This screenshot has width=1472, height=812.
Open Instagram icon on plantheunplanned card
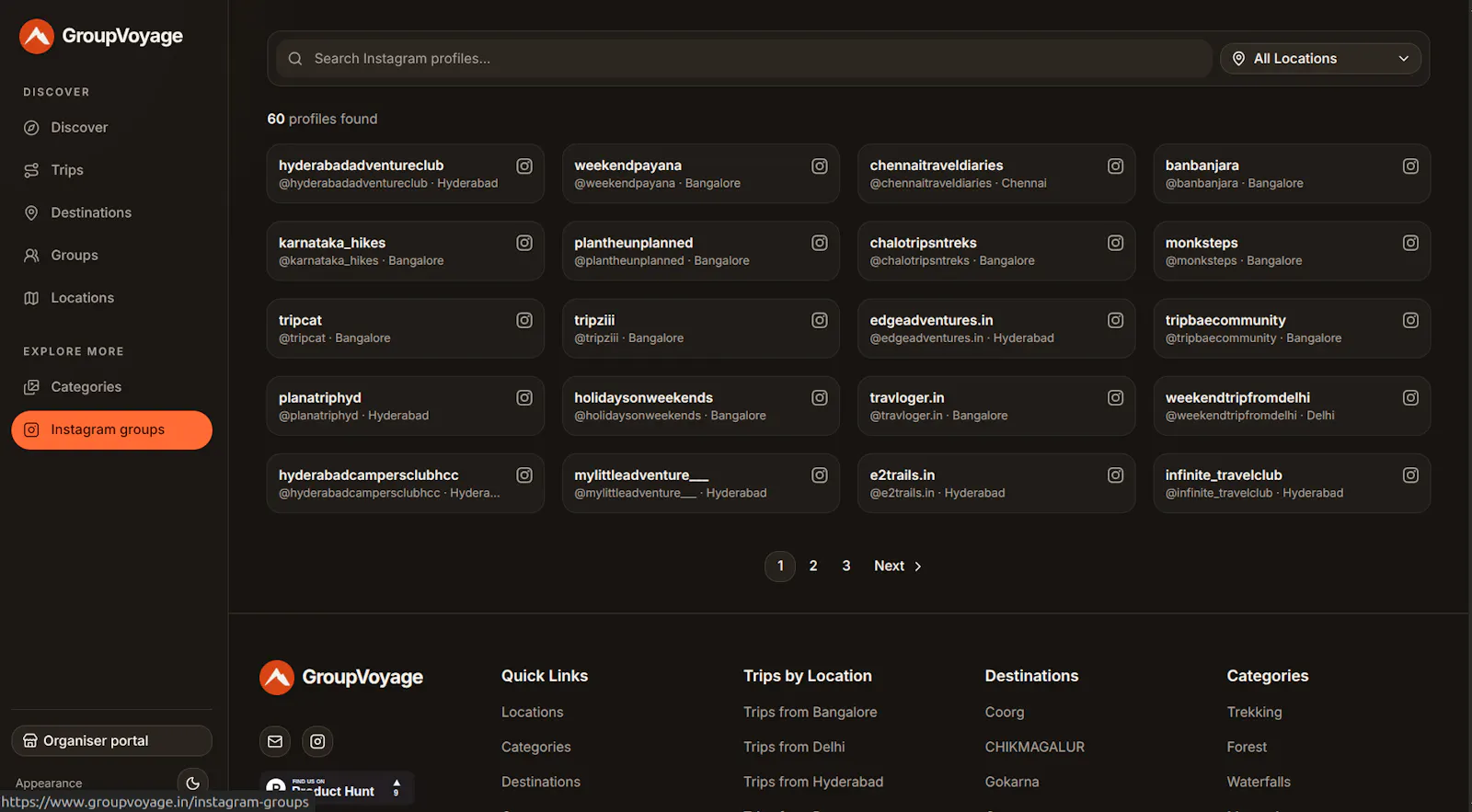point(820,243)
